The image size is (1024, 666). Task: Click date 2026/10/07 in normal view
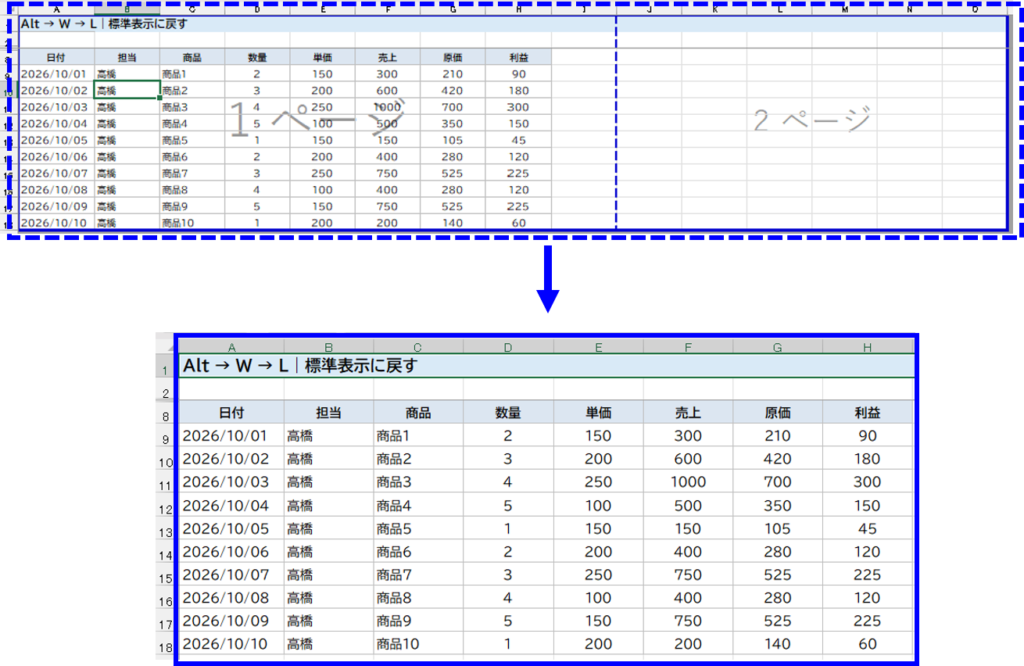coord(231,575)
